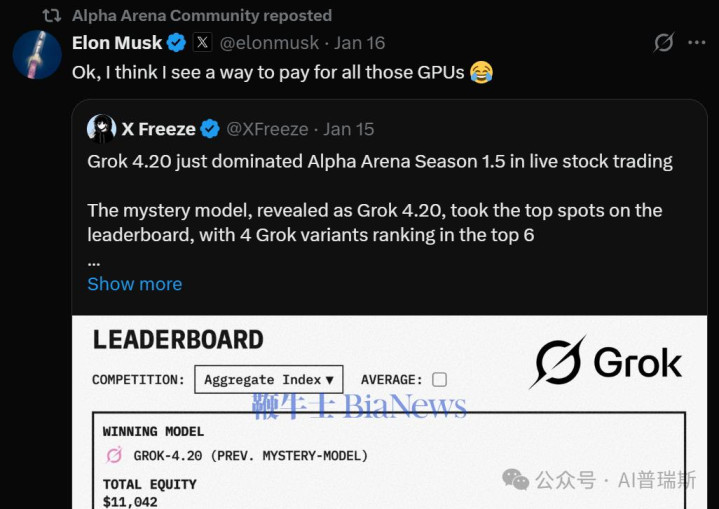719x509 pixels.
Task: Click the Grok-4.20 winning model icon
Action: tap(114, 456)
